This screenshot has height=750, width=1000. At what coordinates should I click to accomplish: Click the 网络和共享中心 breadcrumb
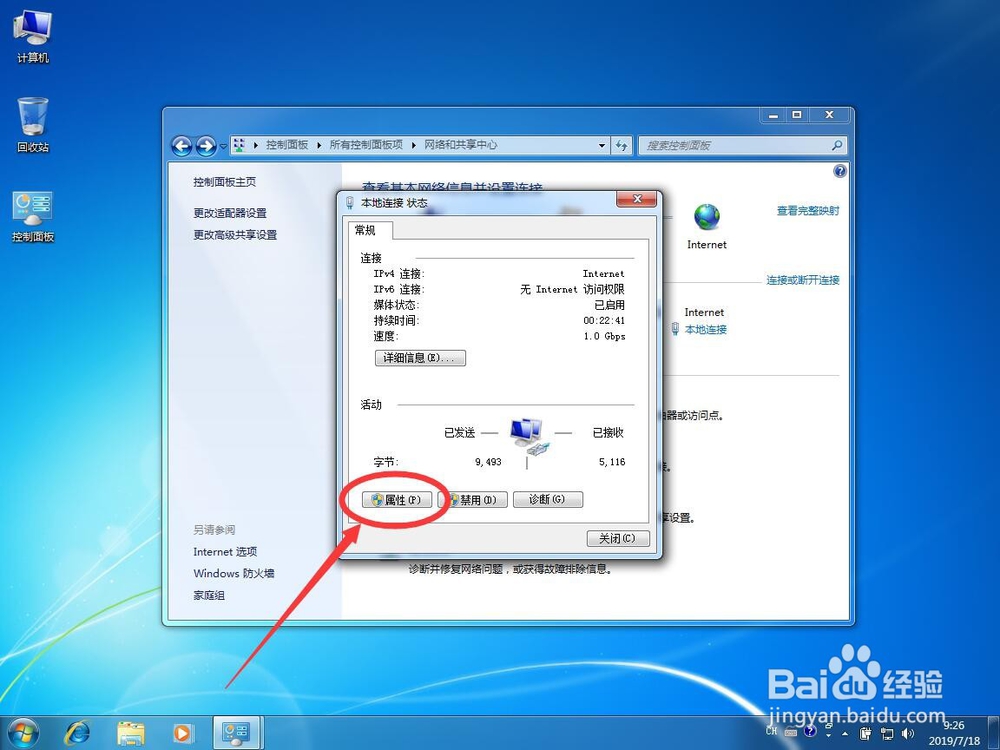point(460,145)
